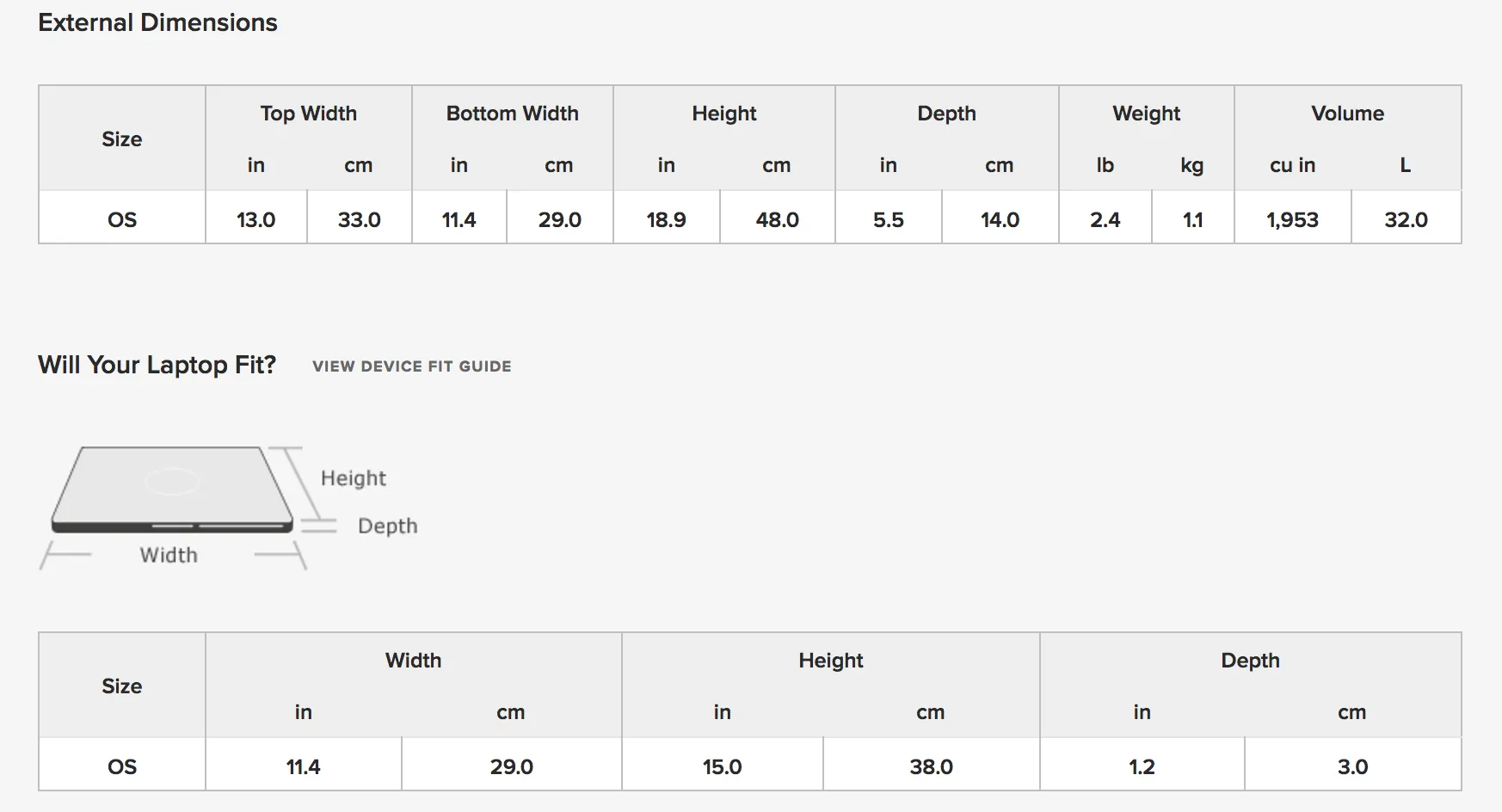Select the 1.2 inch laptop depth cell

coord(1142,765)
